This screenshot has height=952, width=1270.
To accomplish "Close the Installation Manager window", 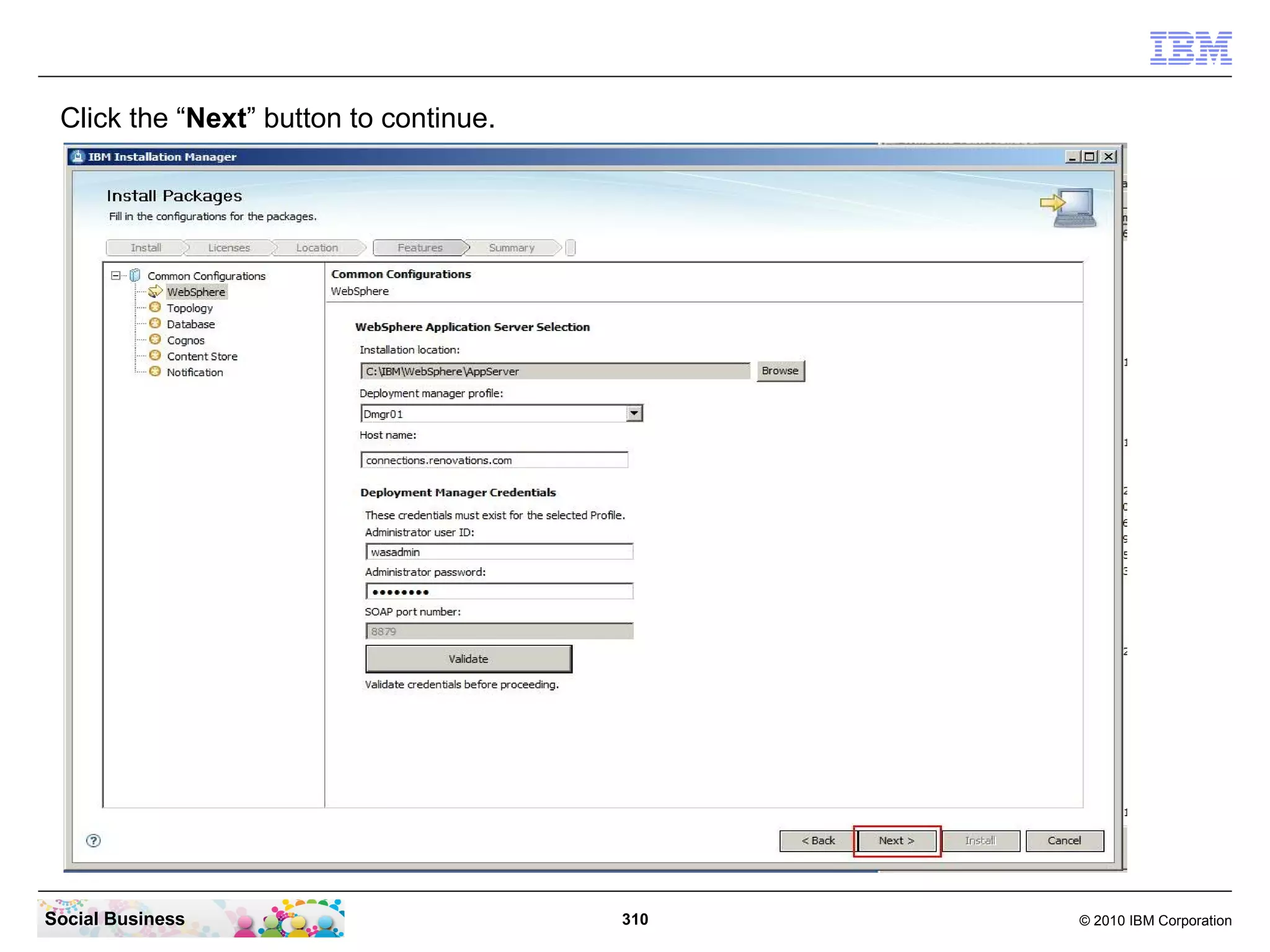I will tap(1108, 157).
